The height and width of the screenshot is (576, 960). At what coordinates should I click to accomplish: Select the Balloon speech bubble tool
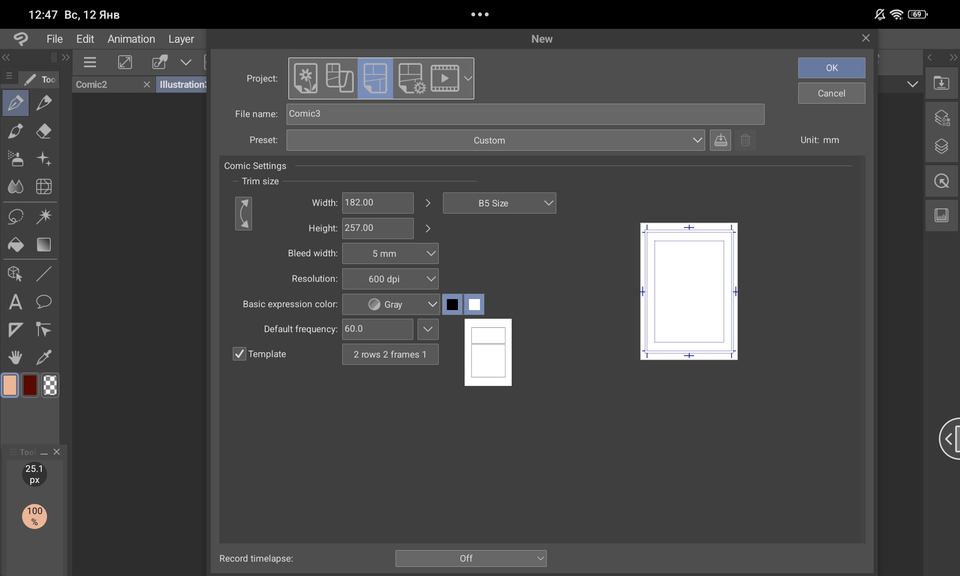(x=43, y=302)
